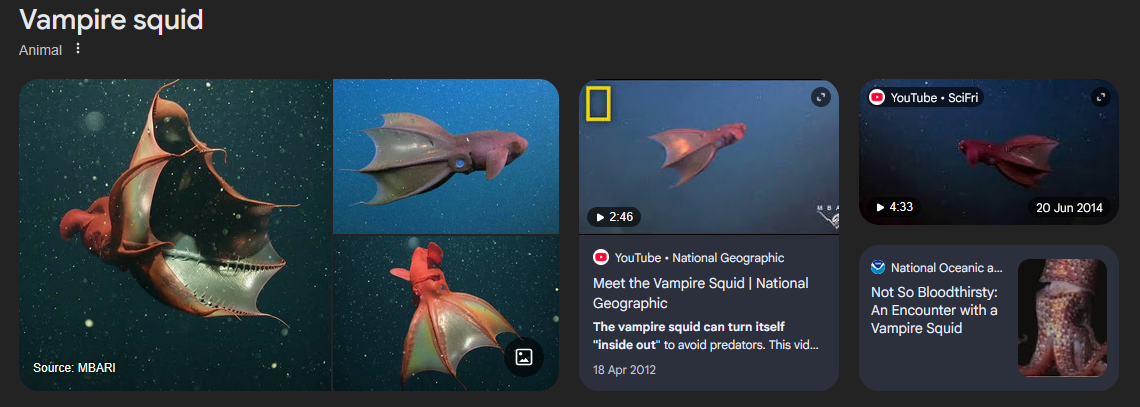
Task: Open 'Meet the Vampire Squid' video link
Action: (701, 293)
